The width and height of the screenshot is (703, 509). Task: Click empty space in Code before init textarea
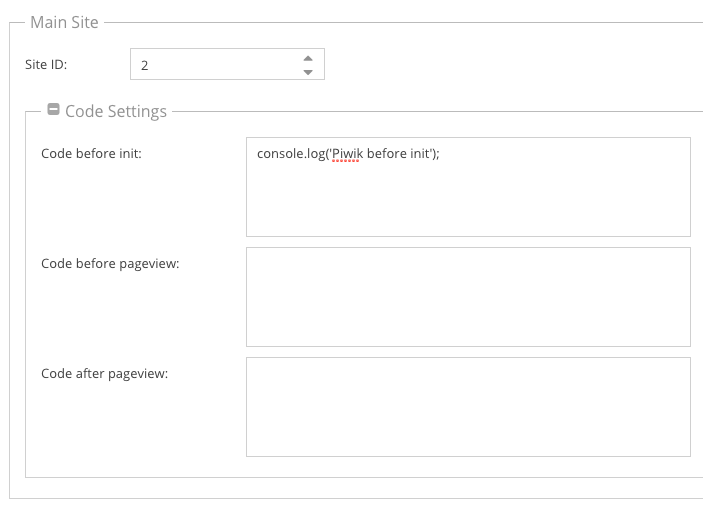pos(468,205)
